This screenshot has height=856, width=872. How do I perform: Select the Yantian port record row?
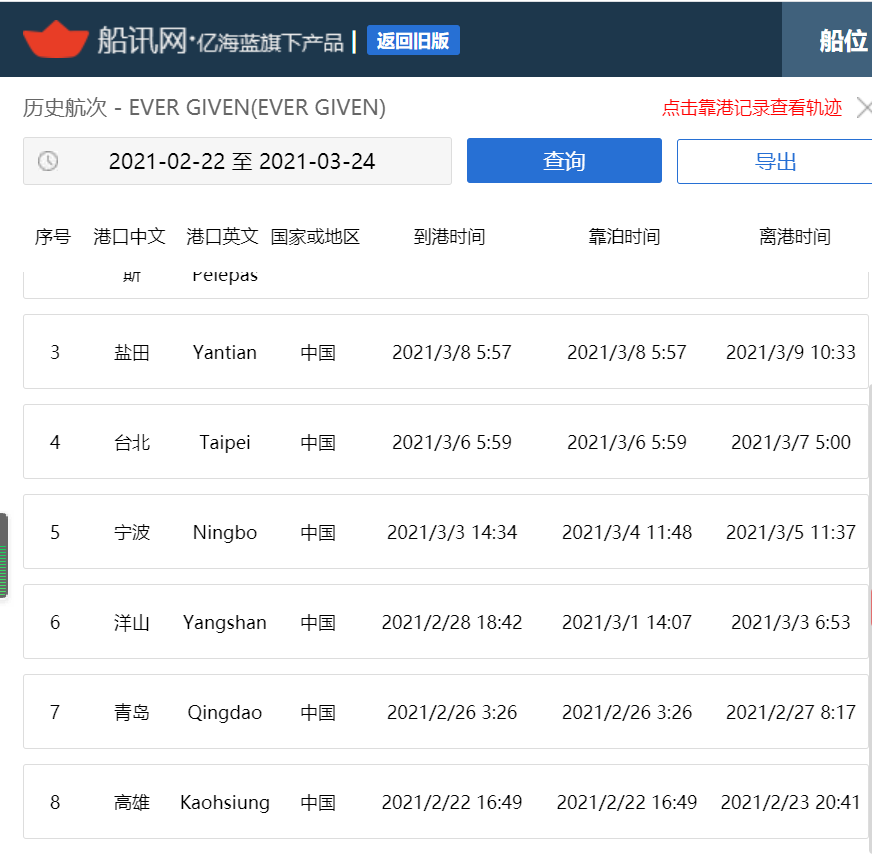[x=445, y=352]
